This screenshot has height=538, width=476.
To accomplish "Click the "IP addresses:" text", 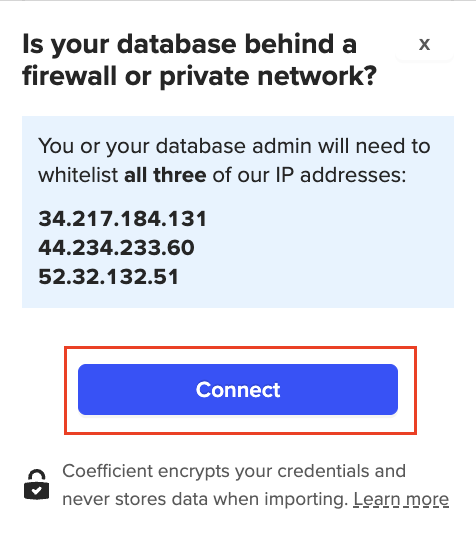I will (341, 175).
